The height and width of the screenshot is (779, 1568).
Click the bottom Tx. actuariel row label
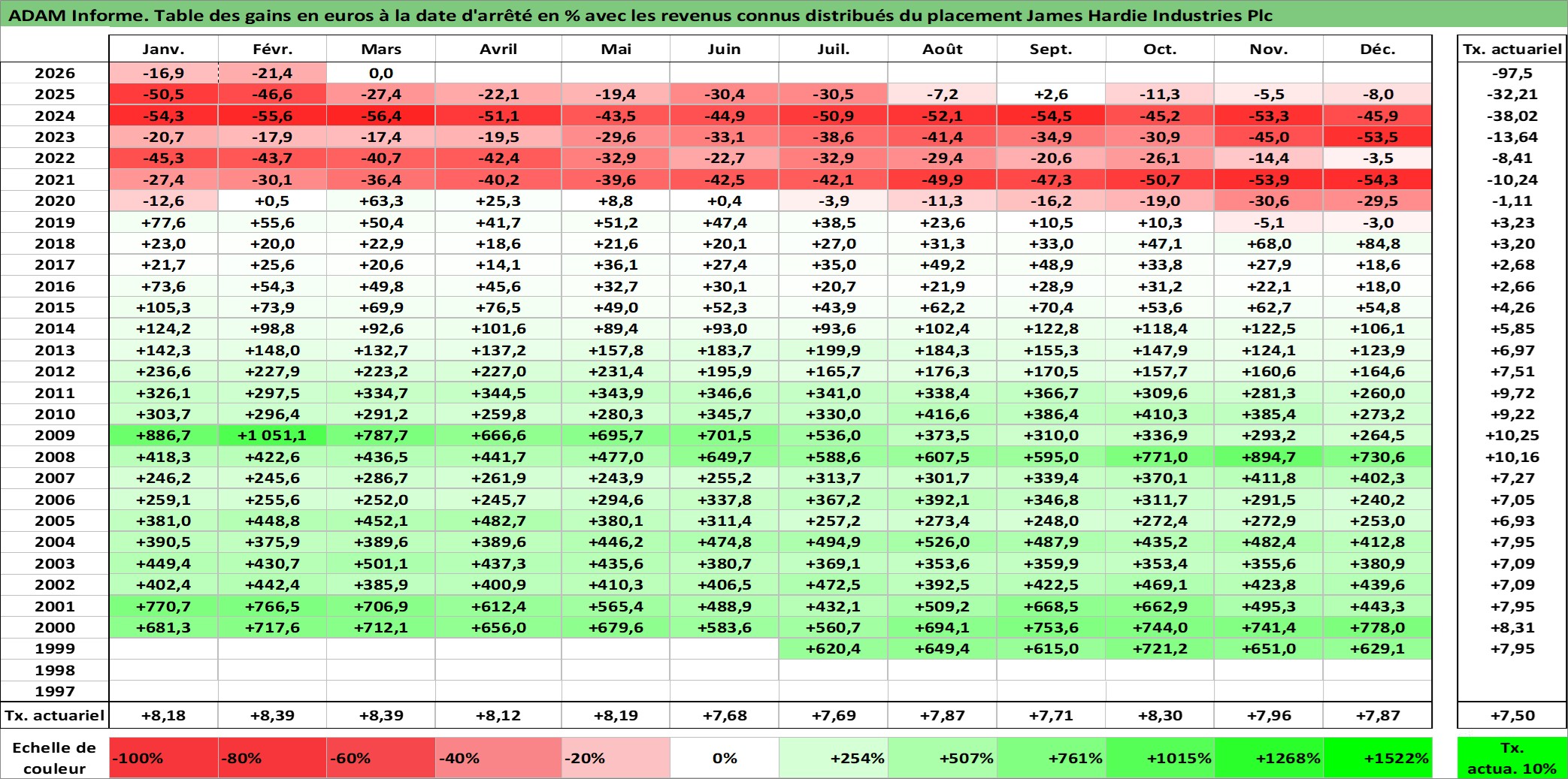pos(55,715)
